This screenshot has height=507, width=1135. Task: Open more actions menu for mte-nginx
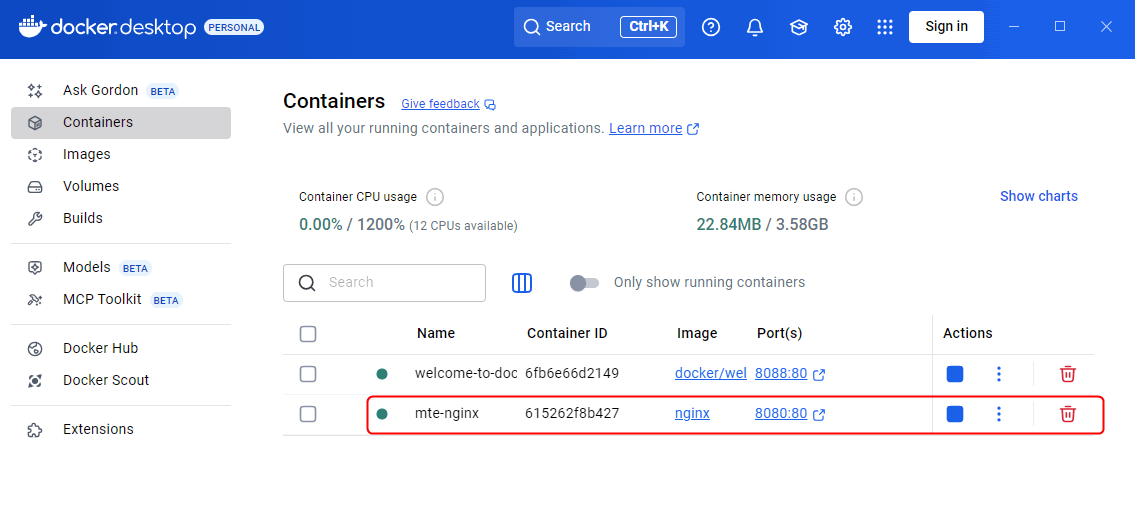coord(998,414)
